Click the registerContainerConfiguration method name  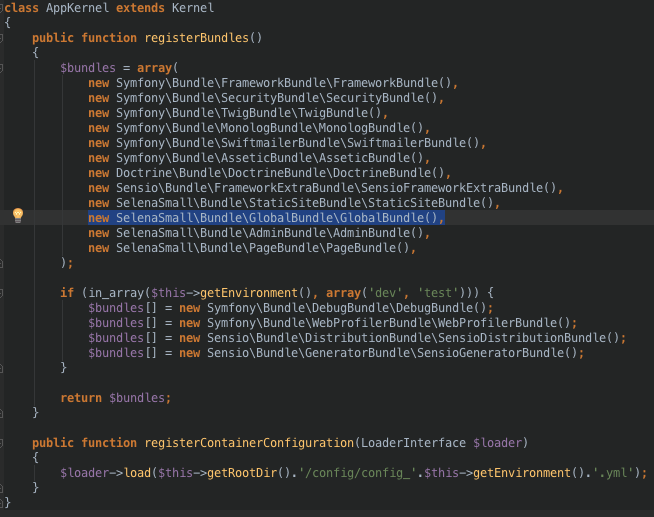(249, 443)
